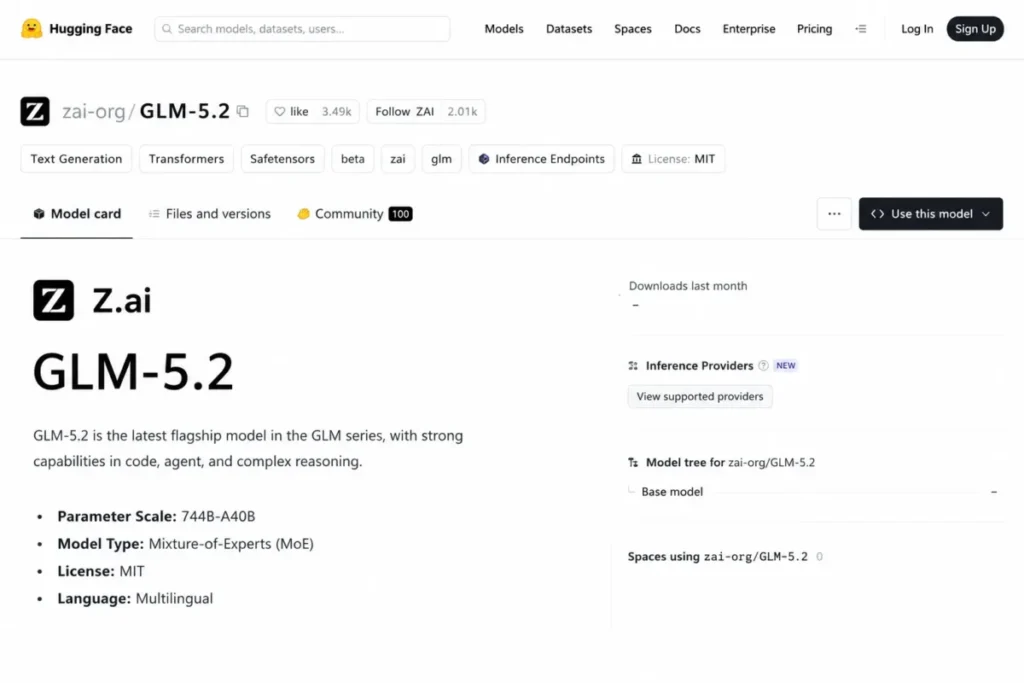Click the GLM-5.2 model title link
Screen dimensions: 1024x683
(185, 111)
